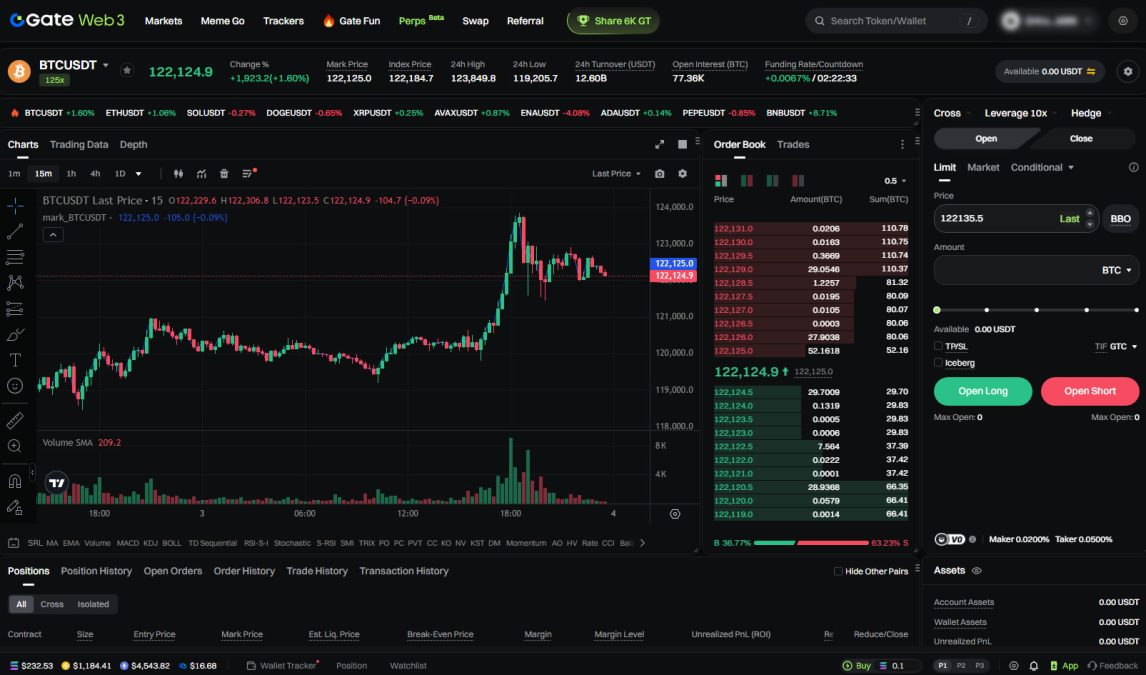Viewport: 1146px width, 675px height.
Task: Take a chart snapshot with camera icon
Action: 659,174
